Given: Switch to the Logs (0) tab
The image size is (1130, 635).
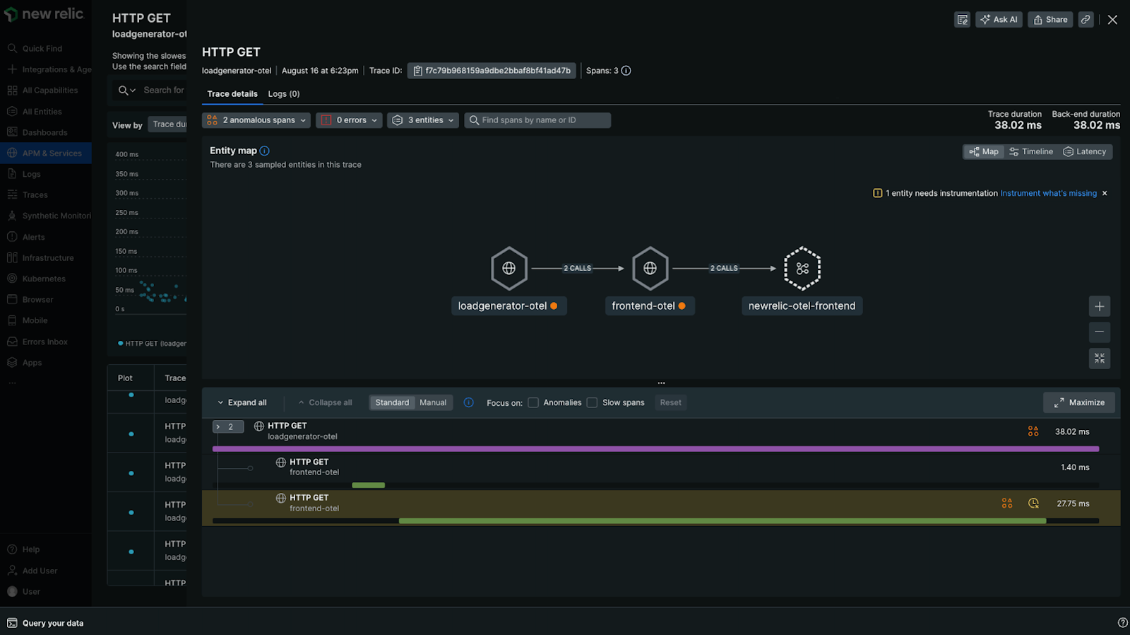Looking at the screenshot, I should (x=284, y=94).
